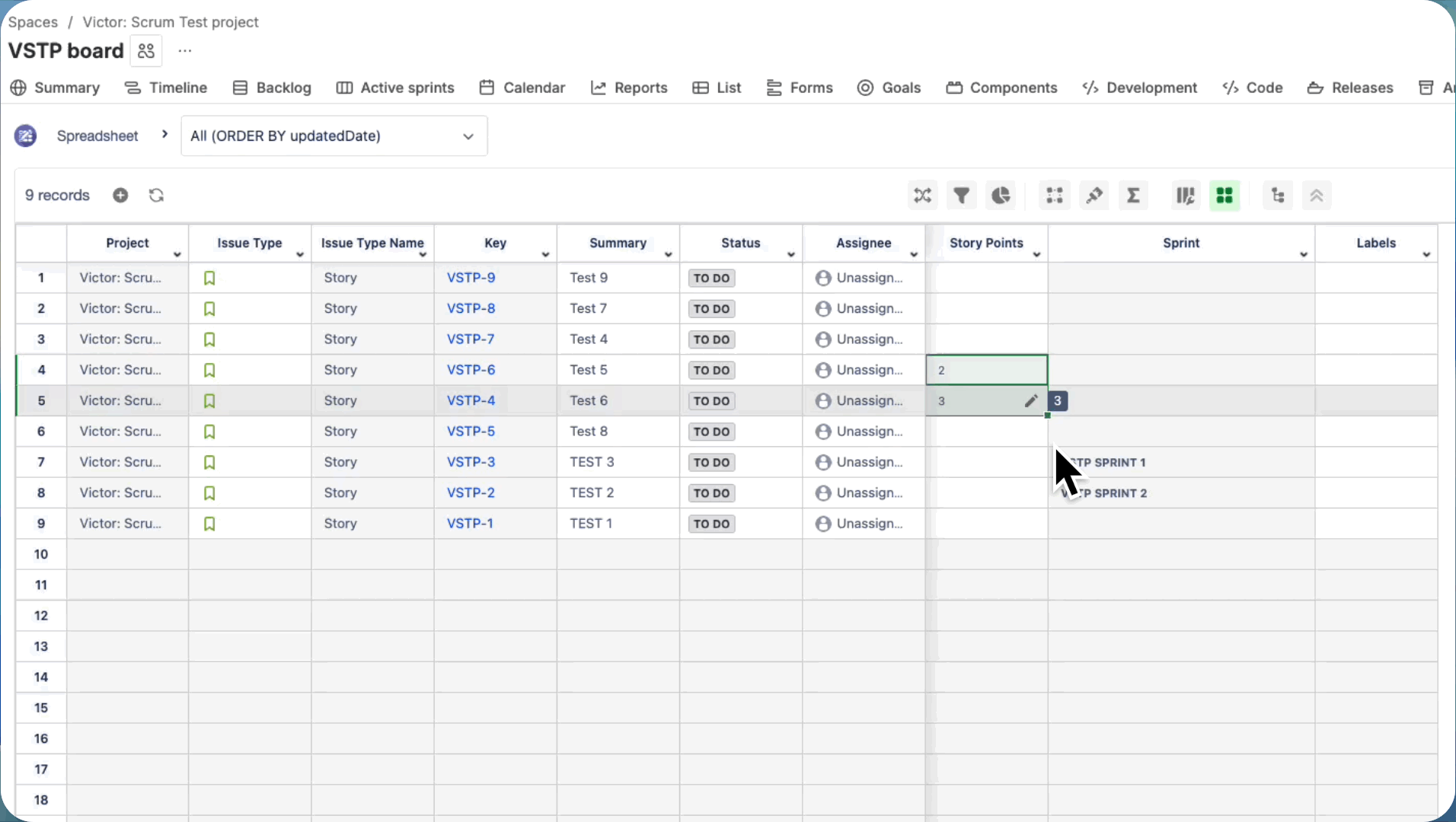The image size is (1456, 822).
Task: Open the column settings icon
Action: (x=1186, y=195)
